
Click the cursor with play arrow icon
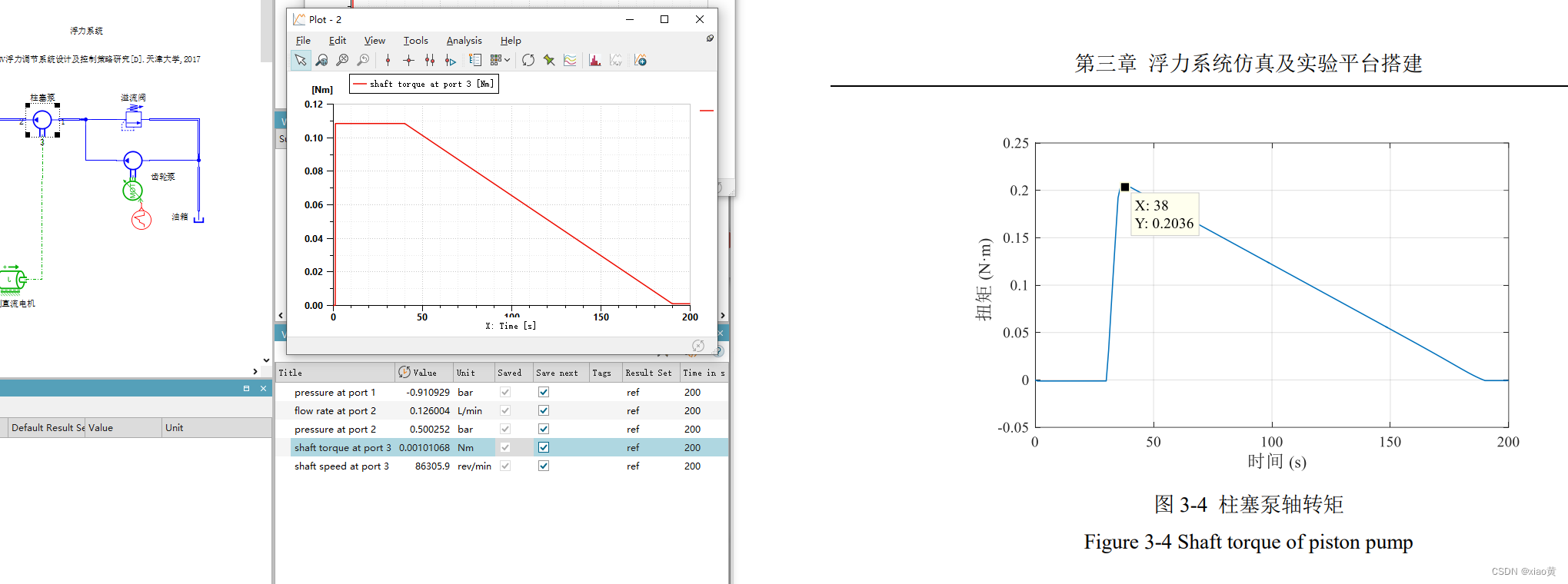click(451, 60)
